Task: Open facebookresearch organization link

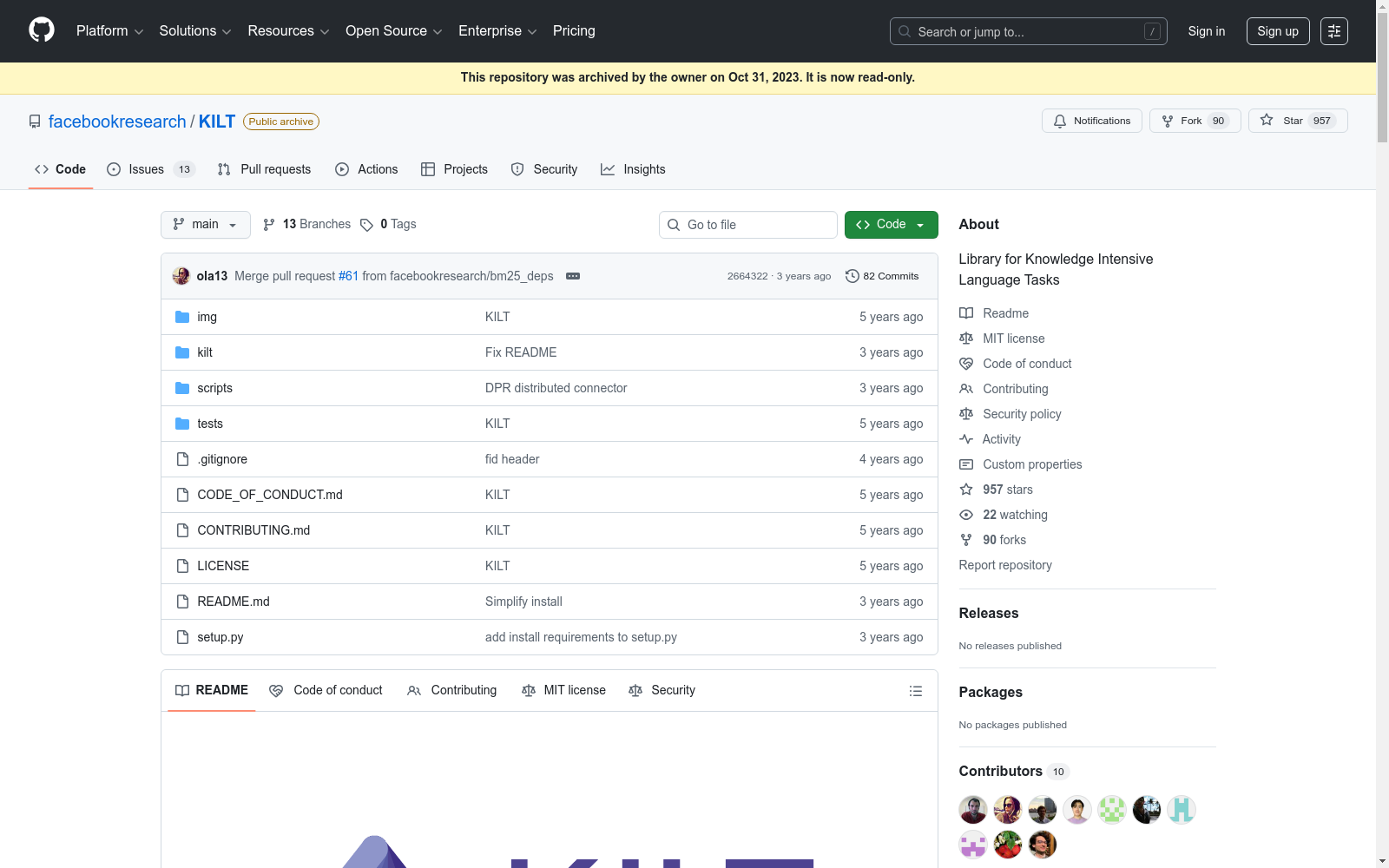Action: (x=117, y=122)
